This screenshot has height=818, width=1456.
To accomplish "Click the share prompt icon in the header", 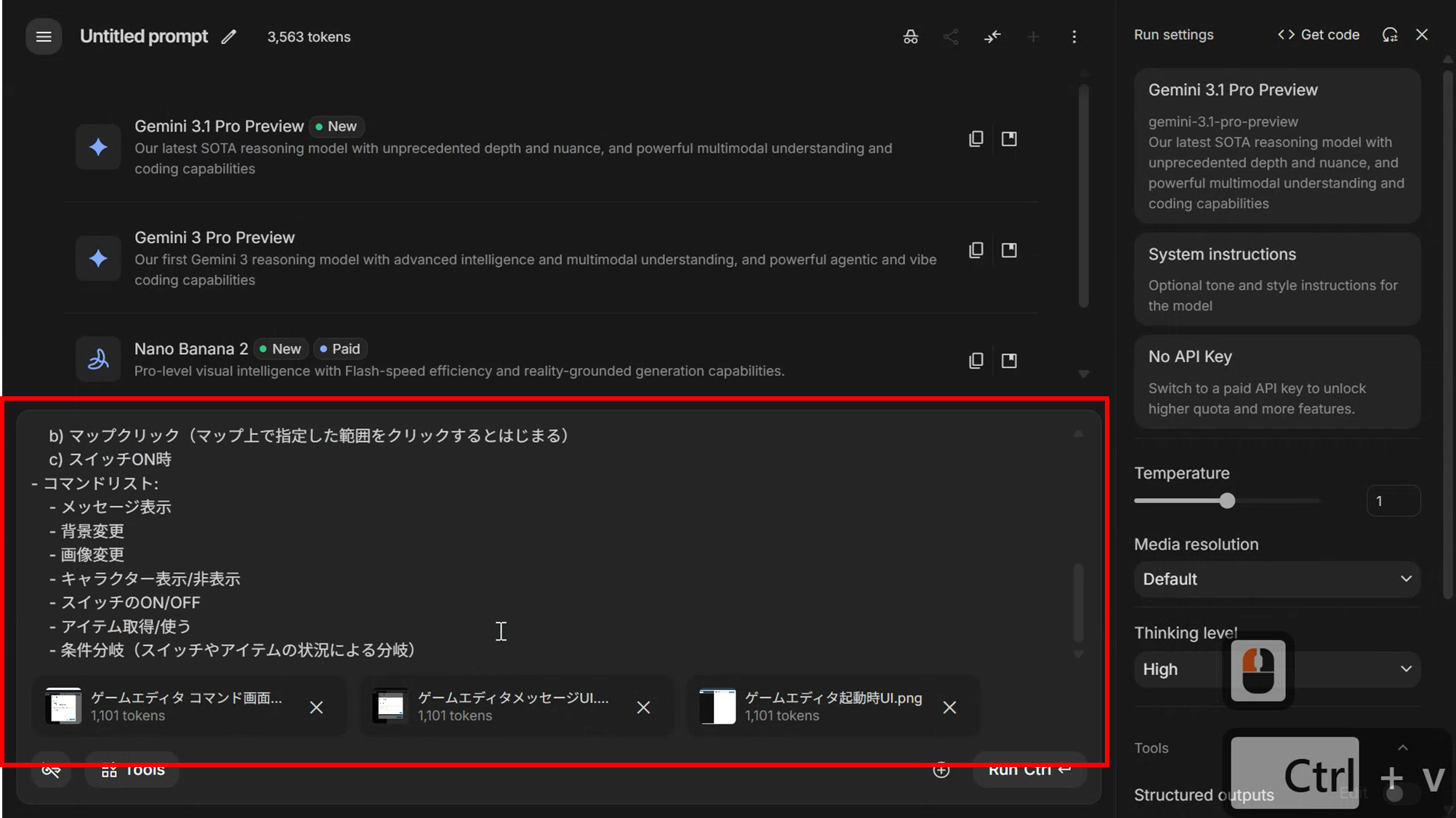I will click(951, 36).
